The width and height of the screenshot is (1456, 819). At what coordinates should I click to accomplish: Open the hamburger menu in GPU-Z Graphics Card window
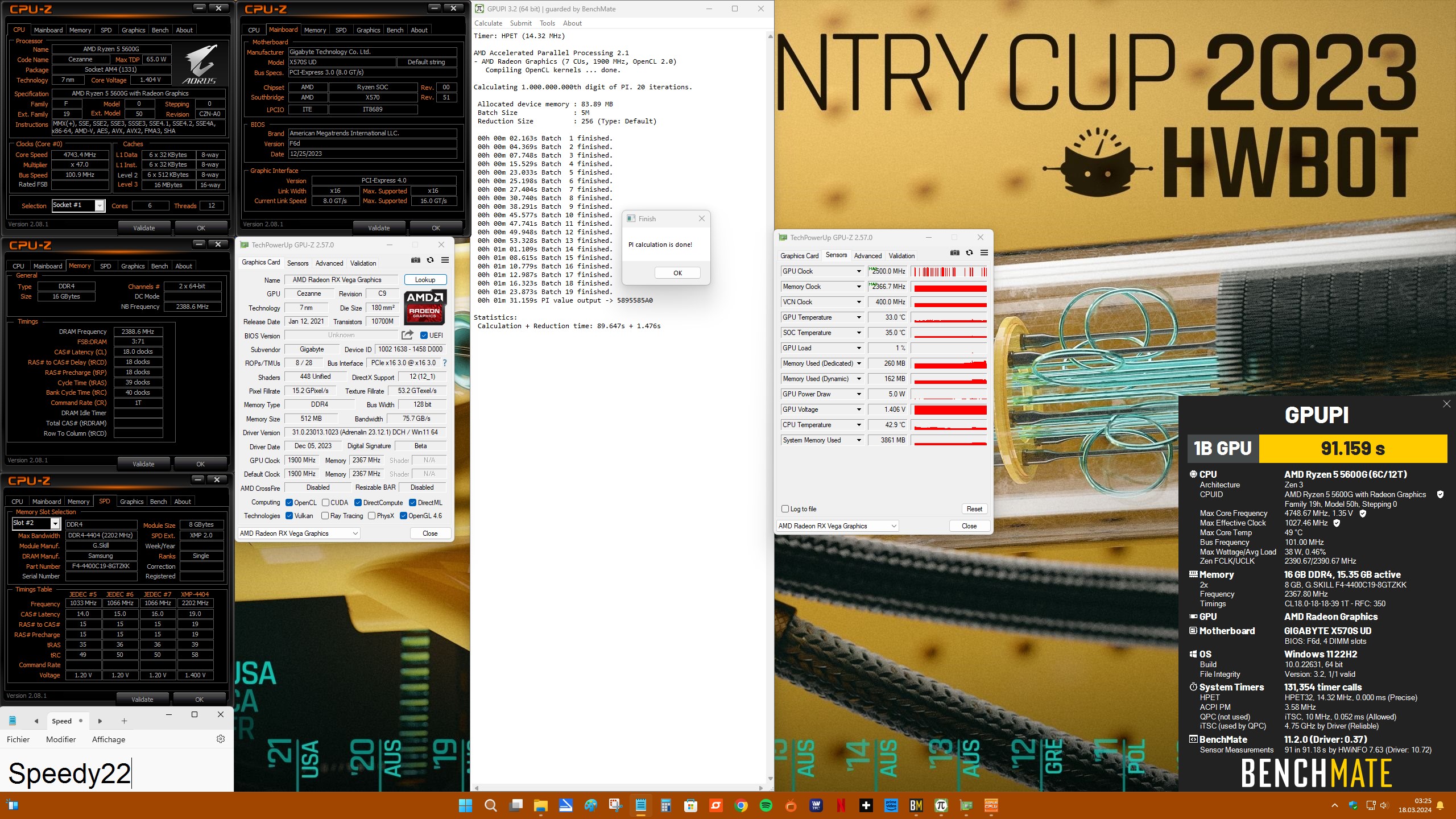pyautogui.click(x=445, y=260)
